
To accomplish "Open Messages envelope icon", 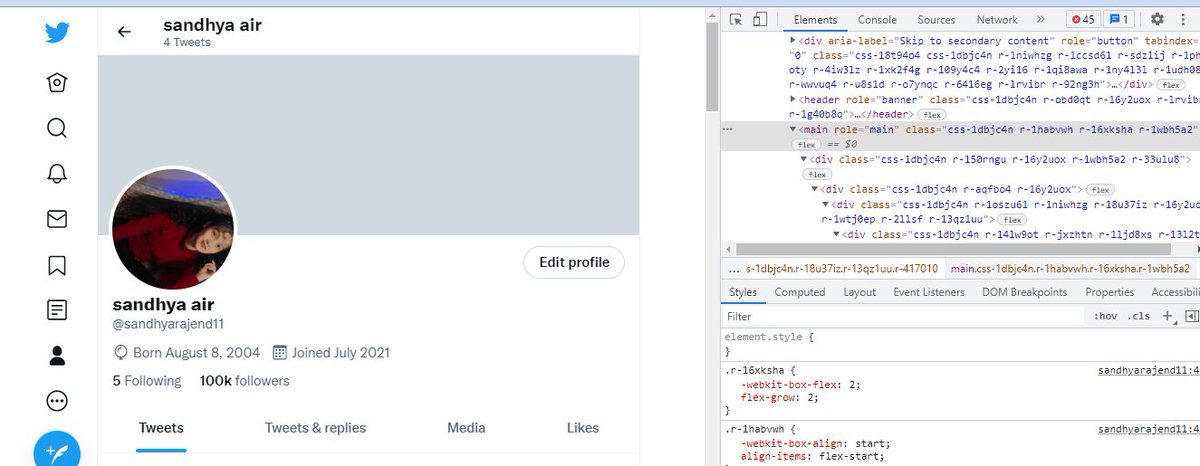I will pyautogui.click(x=57, y=219).
